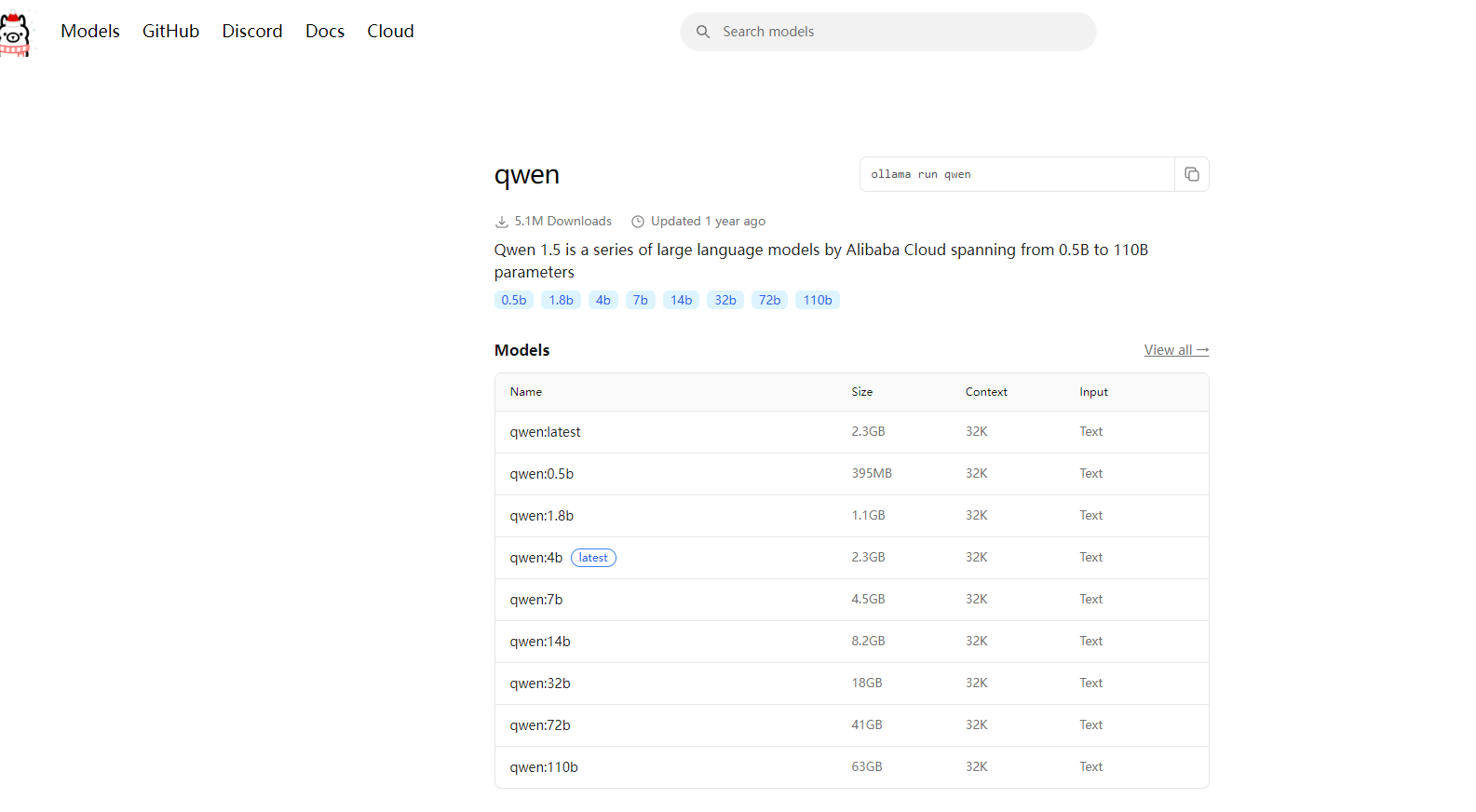Open the Docs nav link
The height and width of the screenshot is (812, 1476).
tap(325, 31)
